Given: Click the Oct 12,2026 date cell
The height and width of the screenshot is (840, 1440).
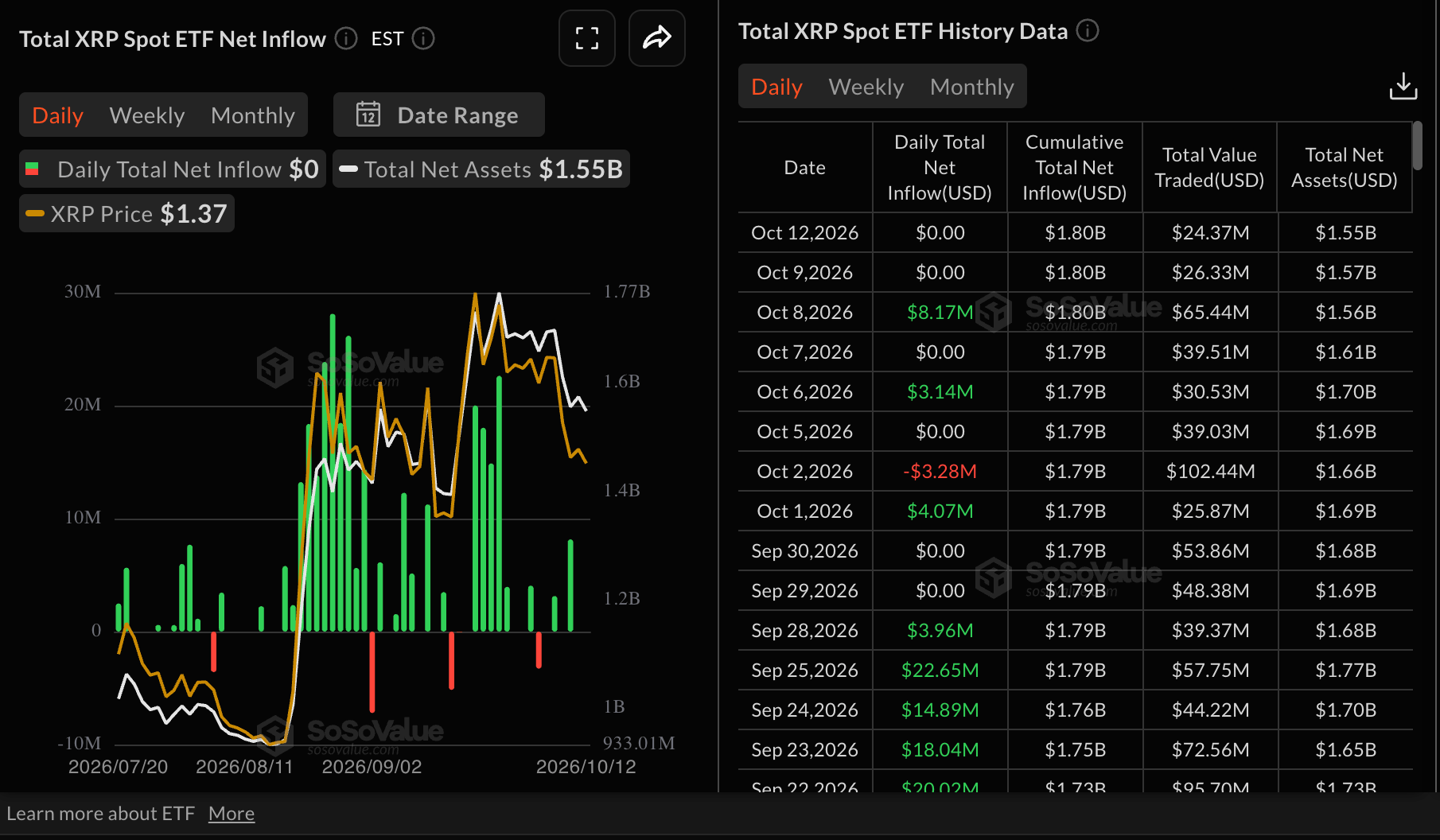Looking at the screenshot, I should 805,232.
